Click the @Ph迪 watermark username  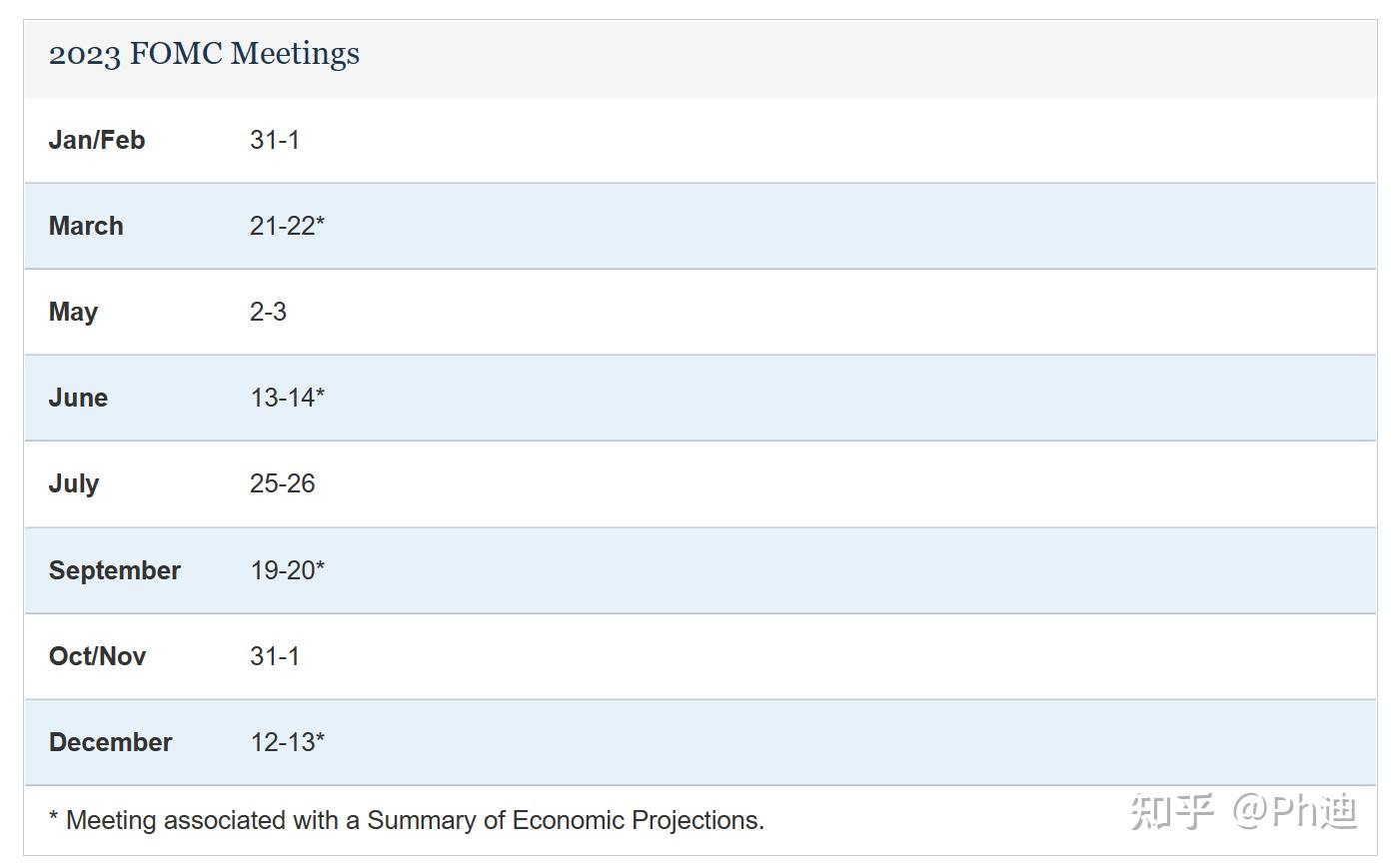click(1294, 811)
